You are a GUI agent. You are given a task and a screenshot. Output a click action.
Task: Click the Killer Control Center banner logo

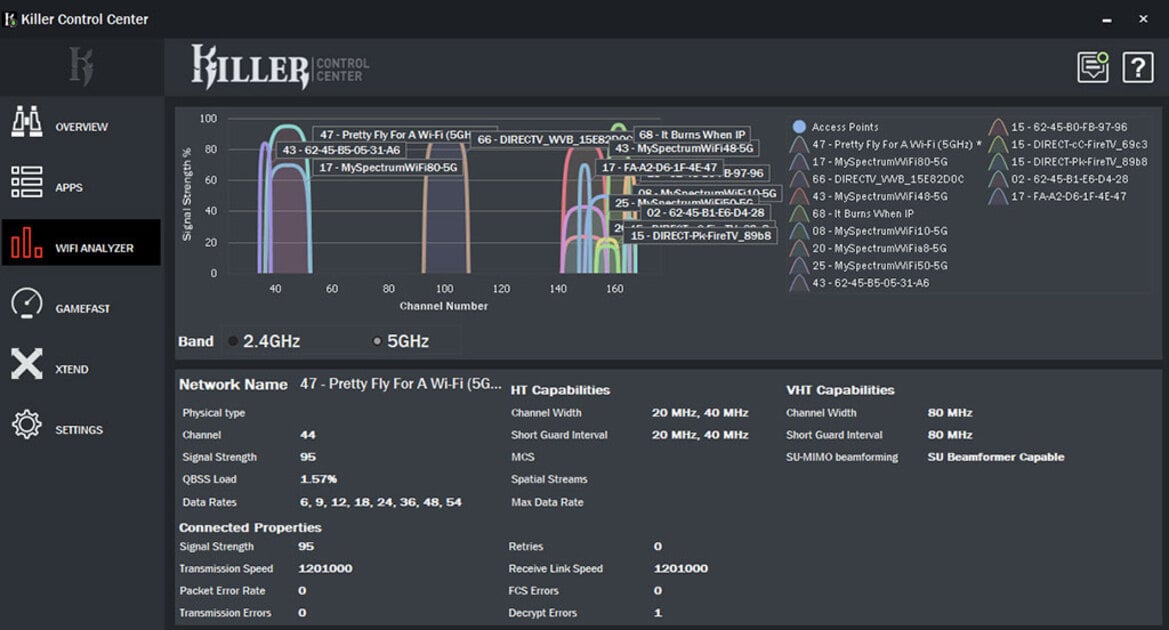[x=280, y=67]
